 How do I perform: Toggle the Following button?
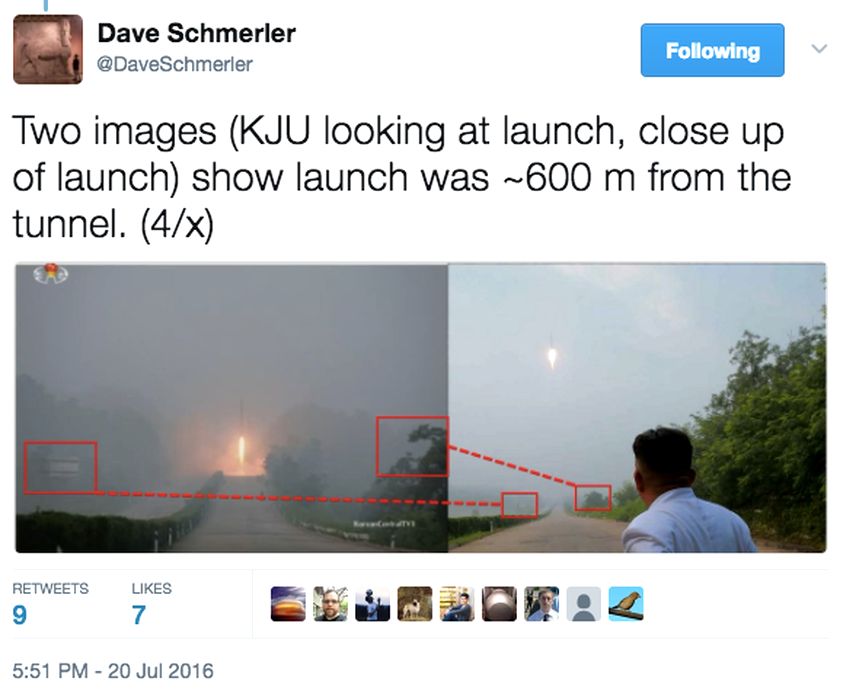[712, 50]
